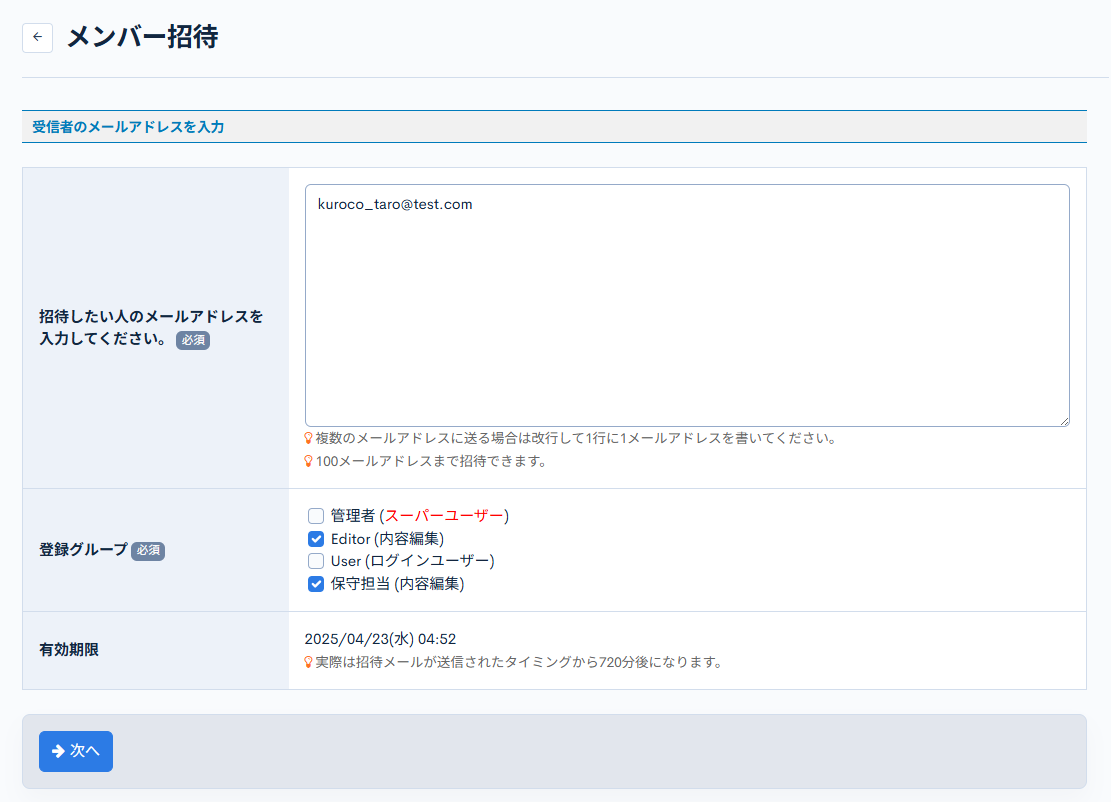Click the arrow icon inside the 次へ button
Image resolution: width=1111 pixels, height=802 pixels.
(58, 751)
